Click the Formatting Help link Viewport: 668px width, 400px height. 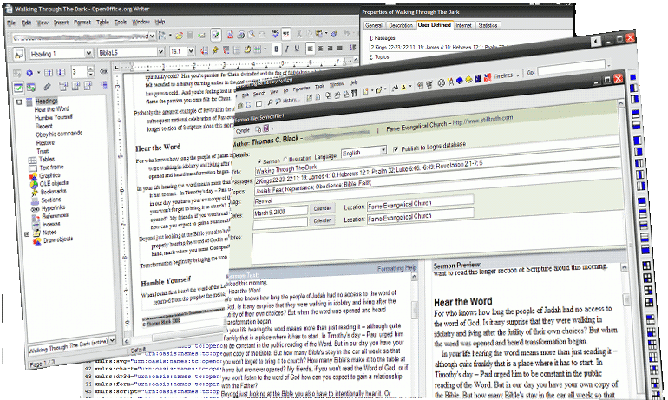[396, 268]
